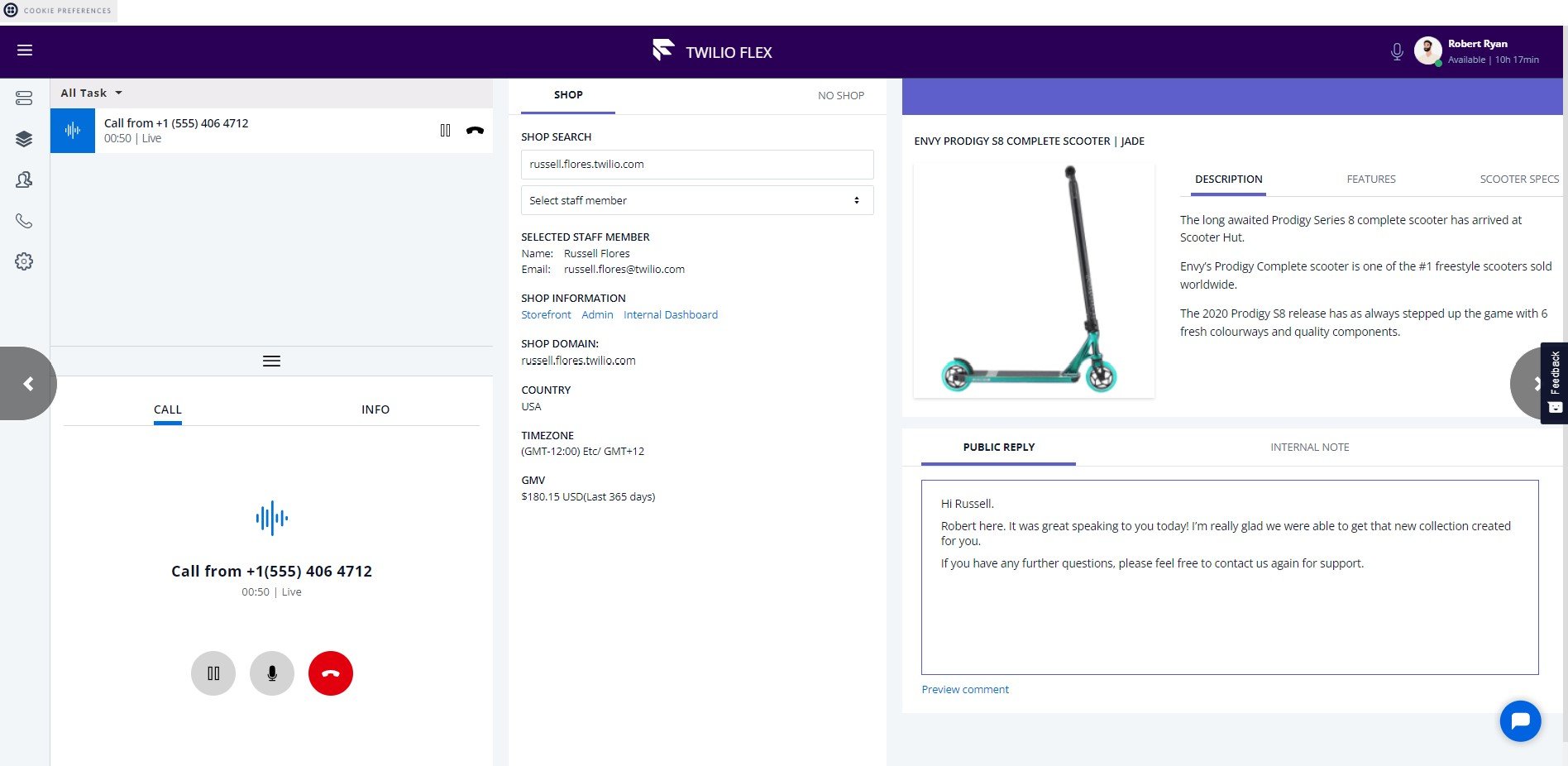The image size is (1568, 766).
Task: Click the header microphone icon
Action: click(1397, 51)
